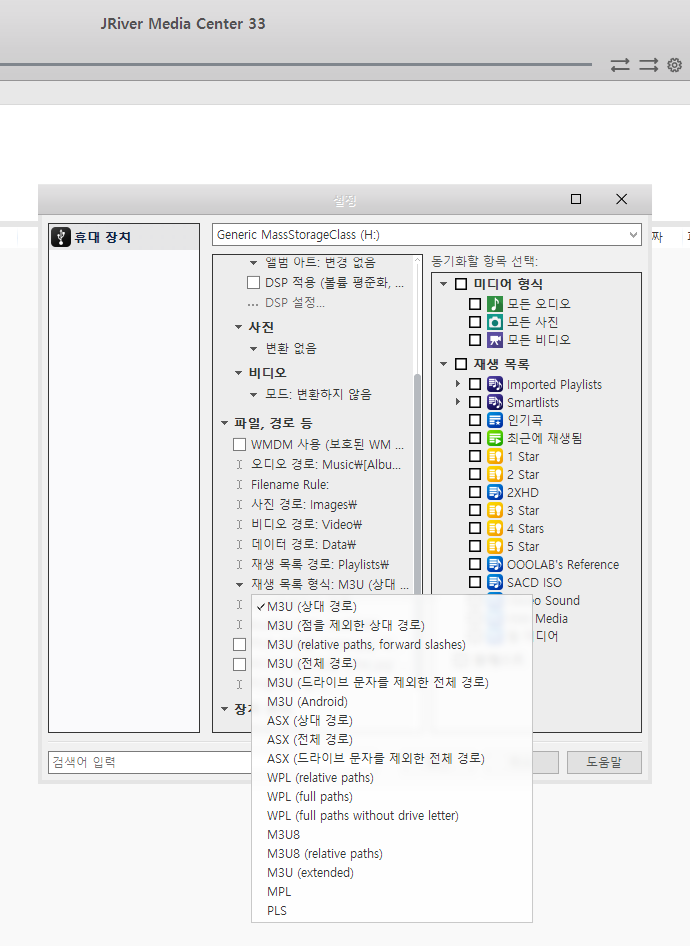Click the 3 Star smartlist icon
690x946 pixels.
pos(495,510)
